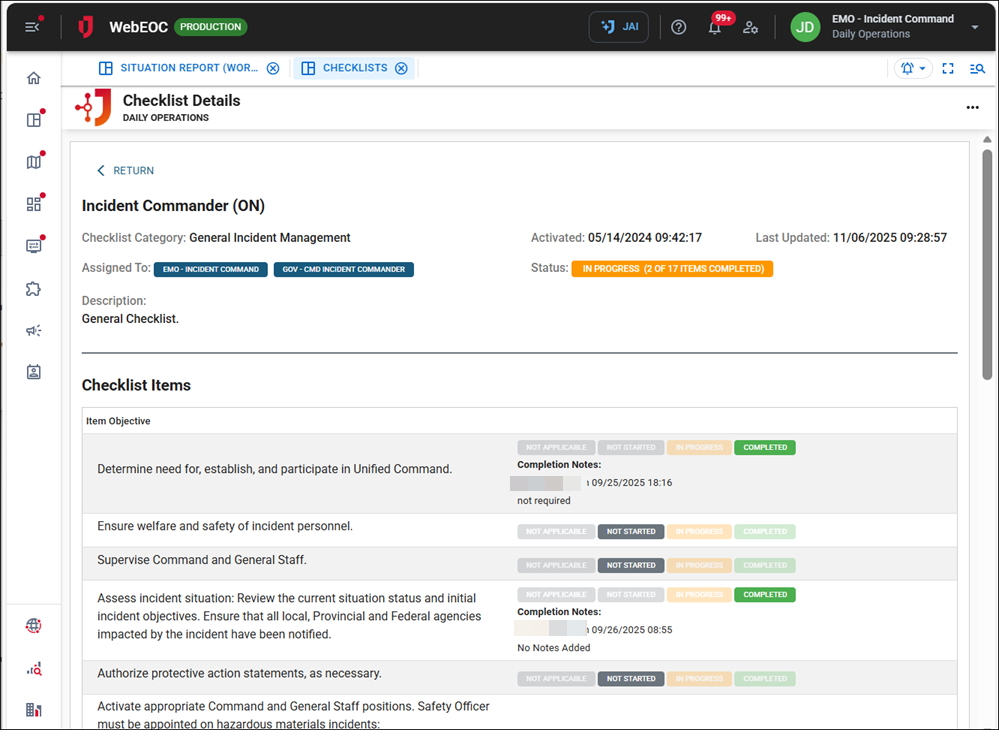Image resolution: width=1000 pixels, height=730 pixels.
Task: Open the puzzle piece plugins icon
Action: pos(34,289)
